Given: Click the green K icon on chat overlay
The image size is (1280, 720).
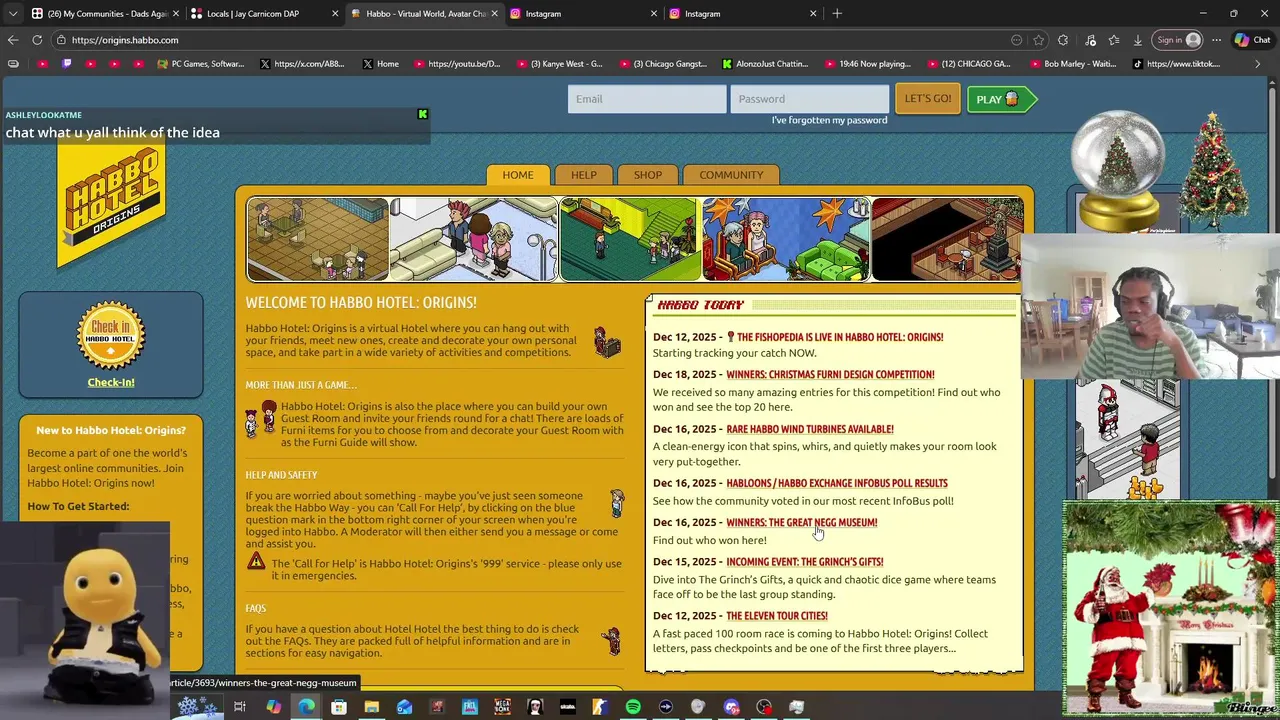Looking at the screenshot, I should pyautogui.click(x=422, y=114).
